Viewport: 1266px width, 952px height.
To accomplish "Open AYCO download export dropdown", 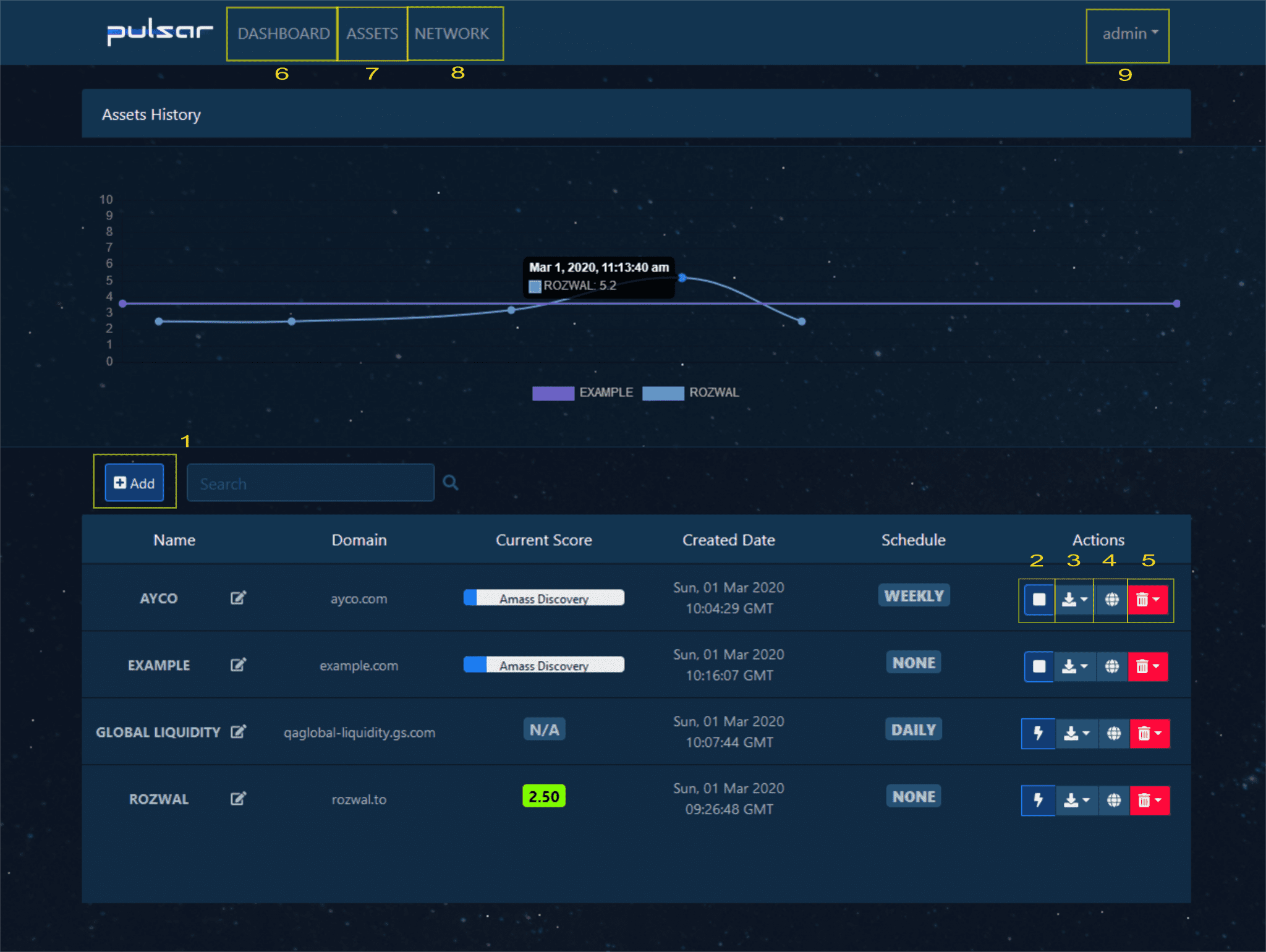I will [x=1074, y=600].
